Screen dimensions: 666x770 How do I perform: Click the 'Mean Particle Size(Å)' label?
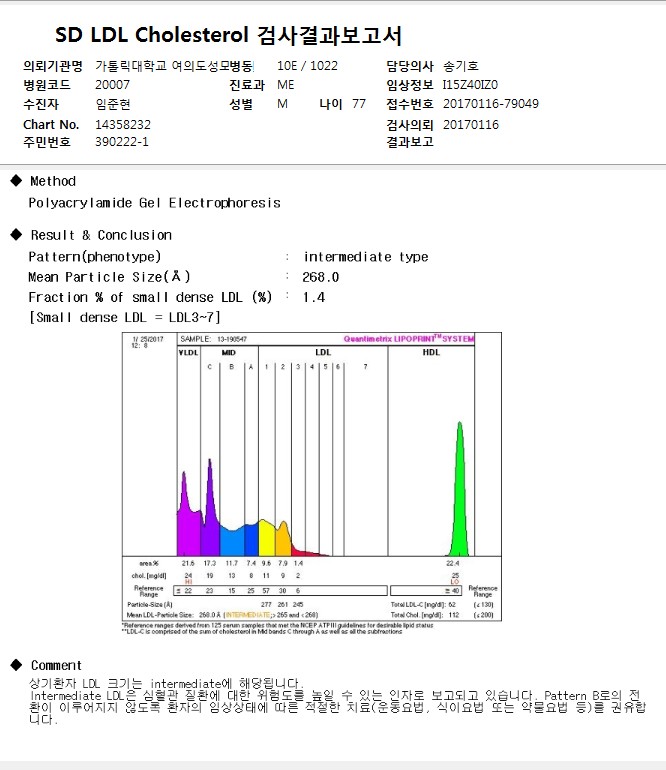tap(109, 277)
